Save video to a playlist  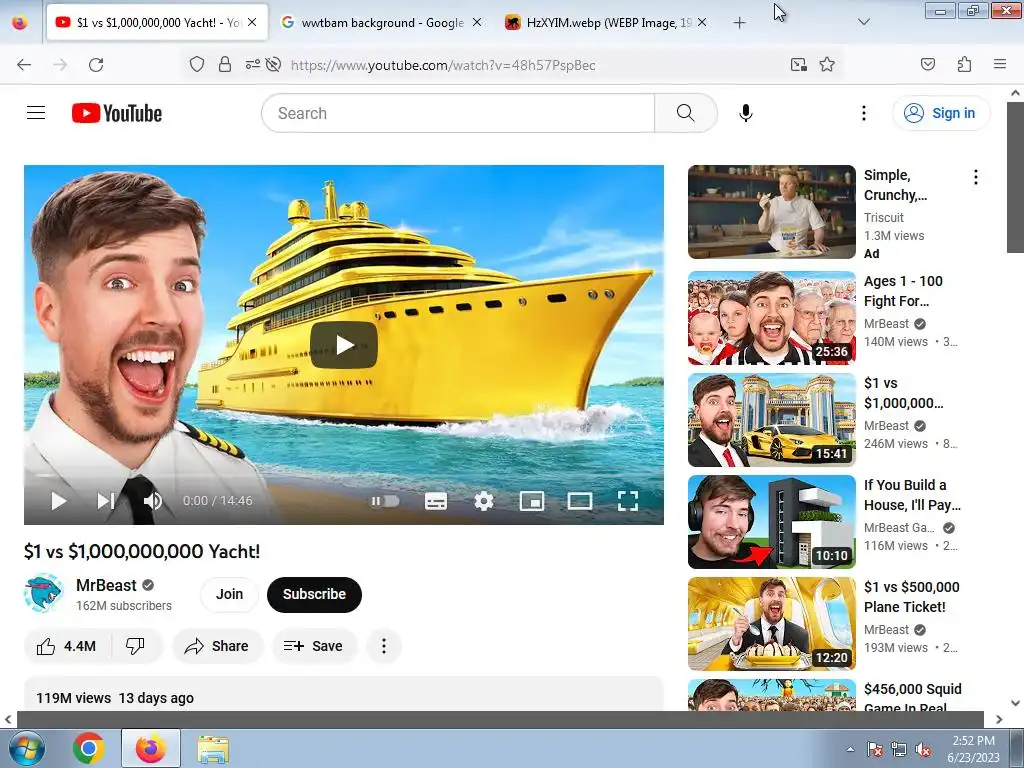313,646
